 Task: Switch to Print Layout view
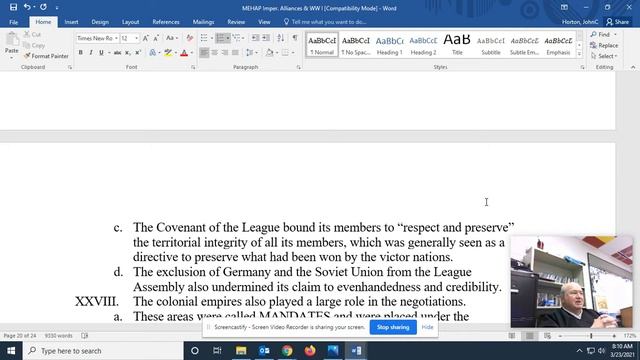click(529, 336)
